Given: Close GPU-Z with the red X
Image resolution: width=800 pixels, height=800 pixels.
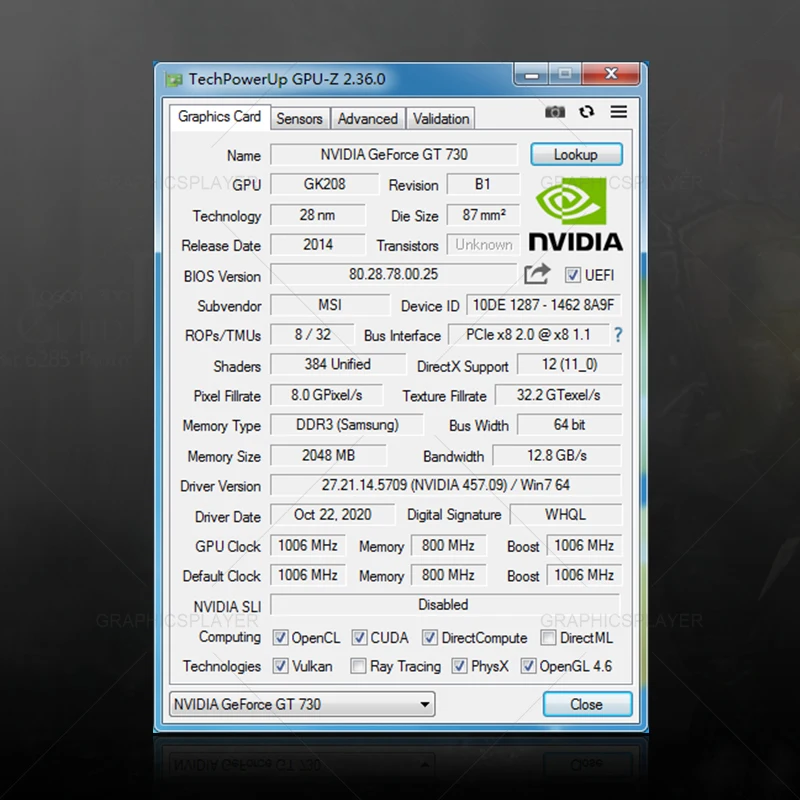Looking at the screenshot, I should (x=611, y=74).
